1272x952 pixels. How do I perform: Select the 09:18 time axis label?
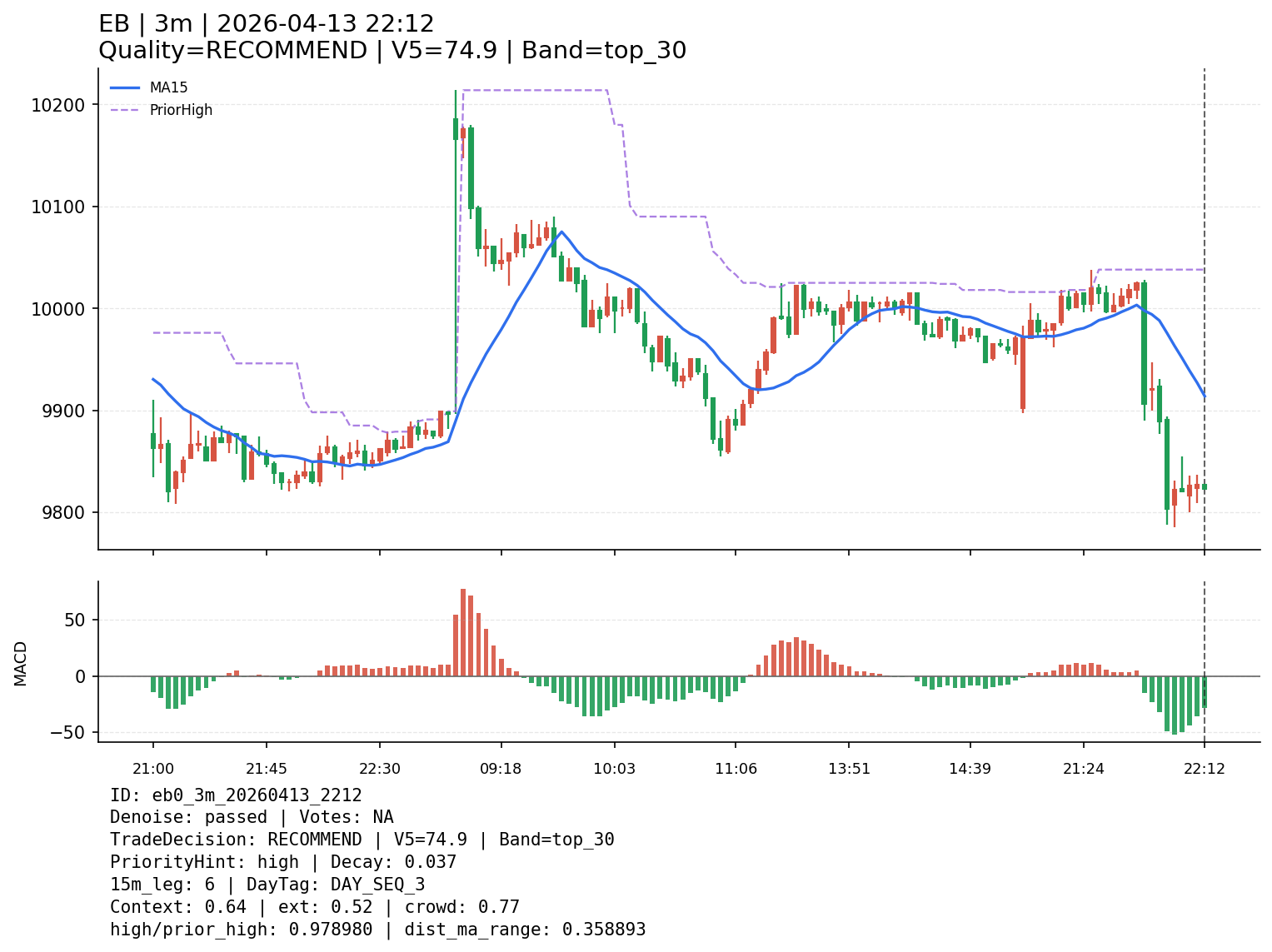tap(501, 769)
